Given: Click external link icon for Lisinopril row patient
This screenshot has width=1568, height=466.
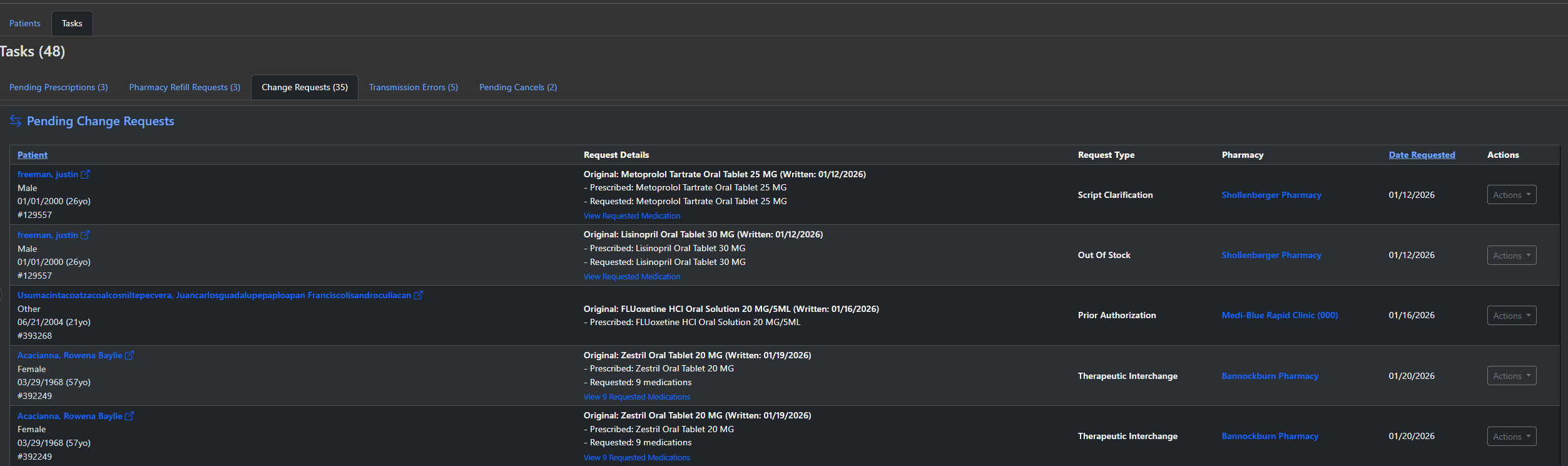Looking at the screenshot, I should tap(85, 235).
